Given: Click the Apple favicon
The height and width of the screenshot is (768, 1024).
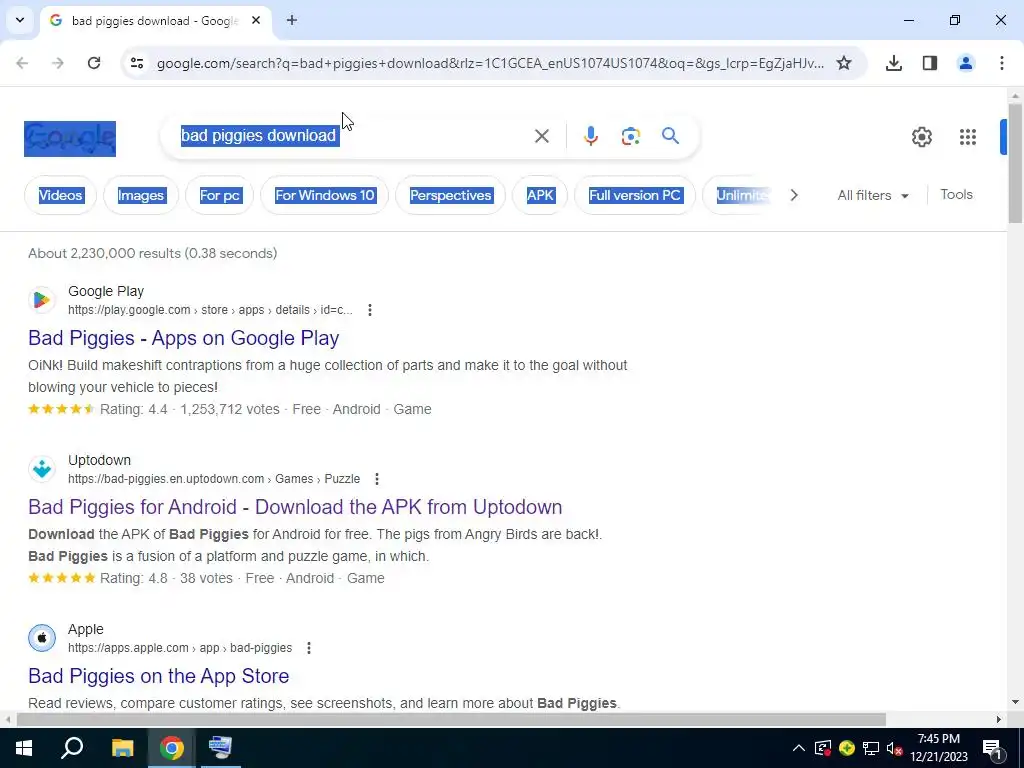Looking at the screenshot, I should (42, 638).
